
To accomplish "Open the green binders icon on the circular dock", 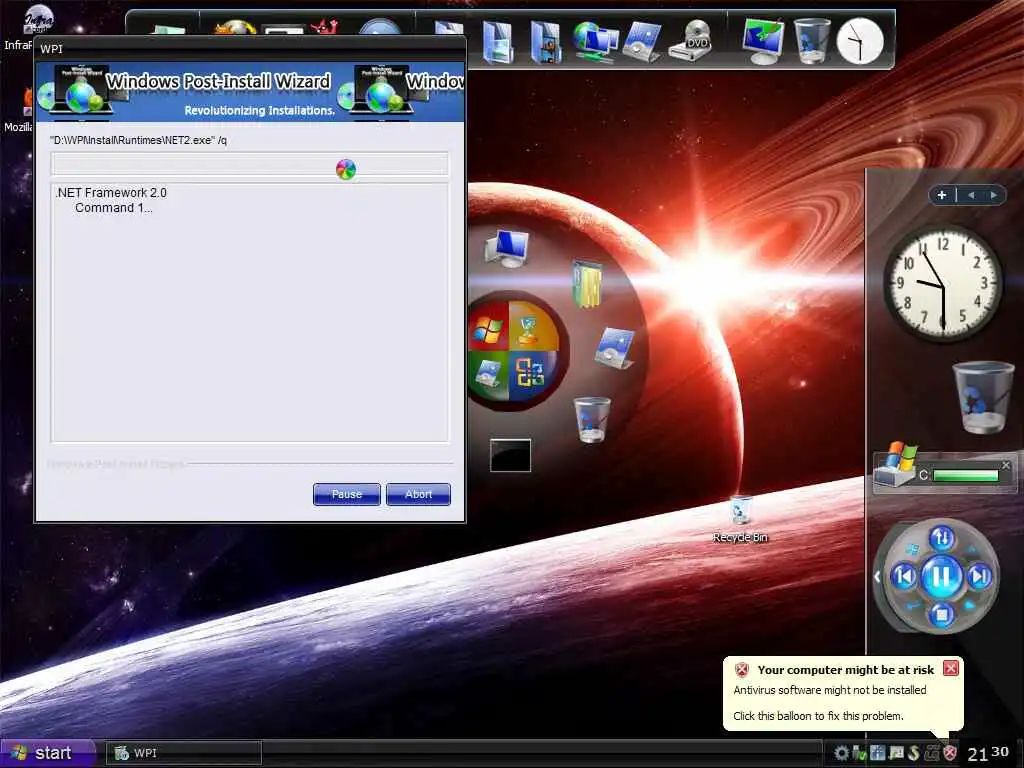I will click(x=587, y=284).
